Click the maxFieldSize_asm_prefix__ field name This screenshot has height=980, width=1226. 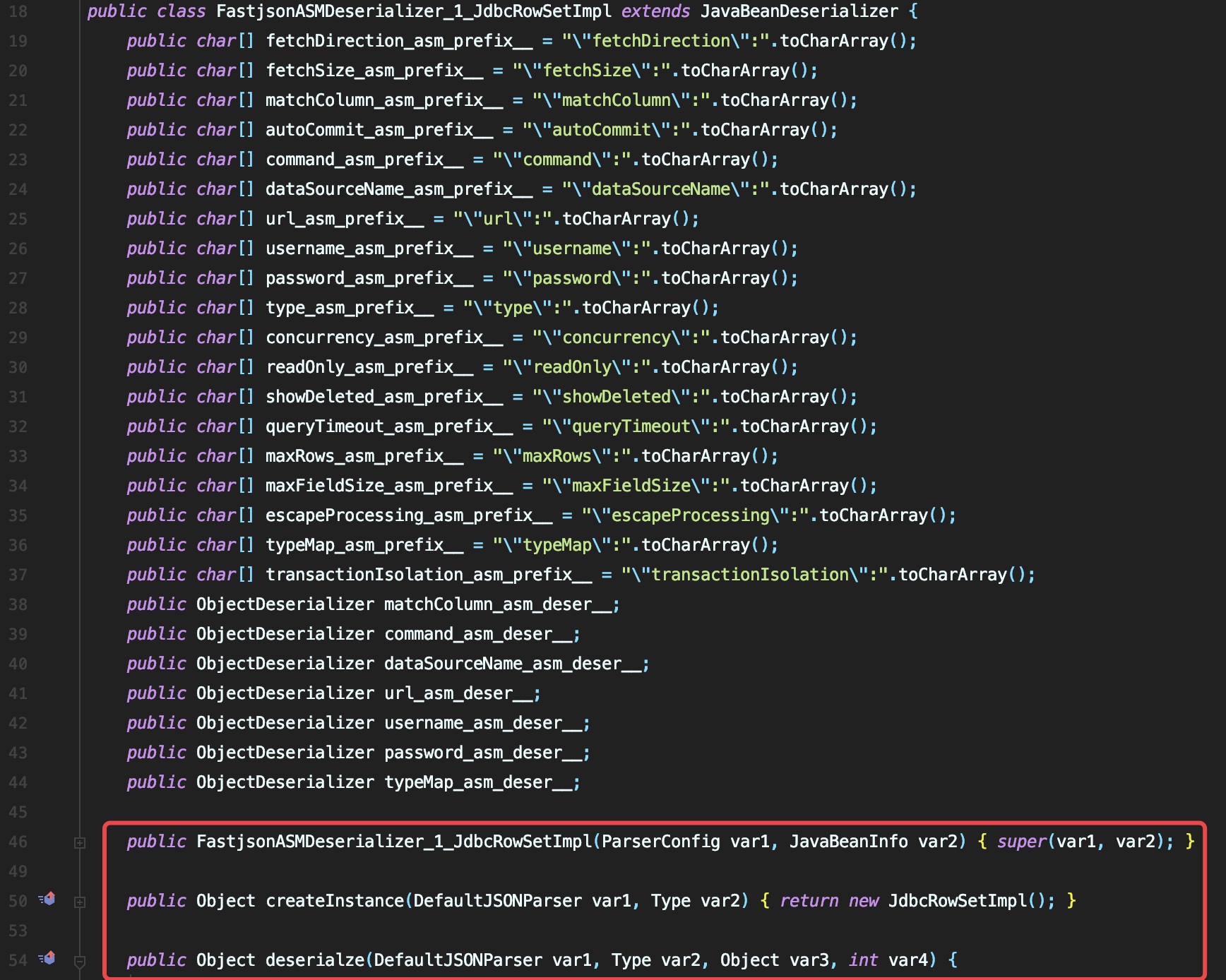click(389, 486)
